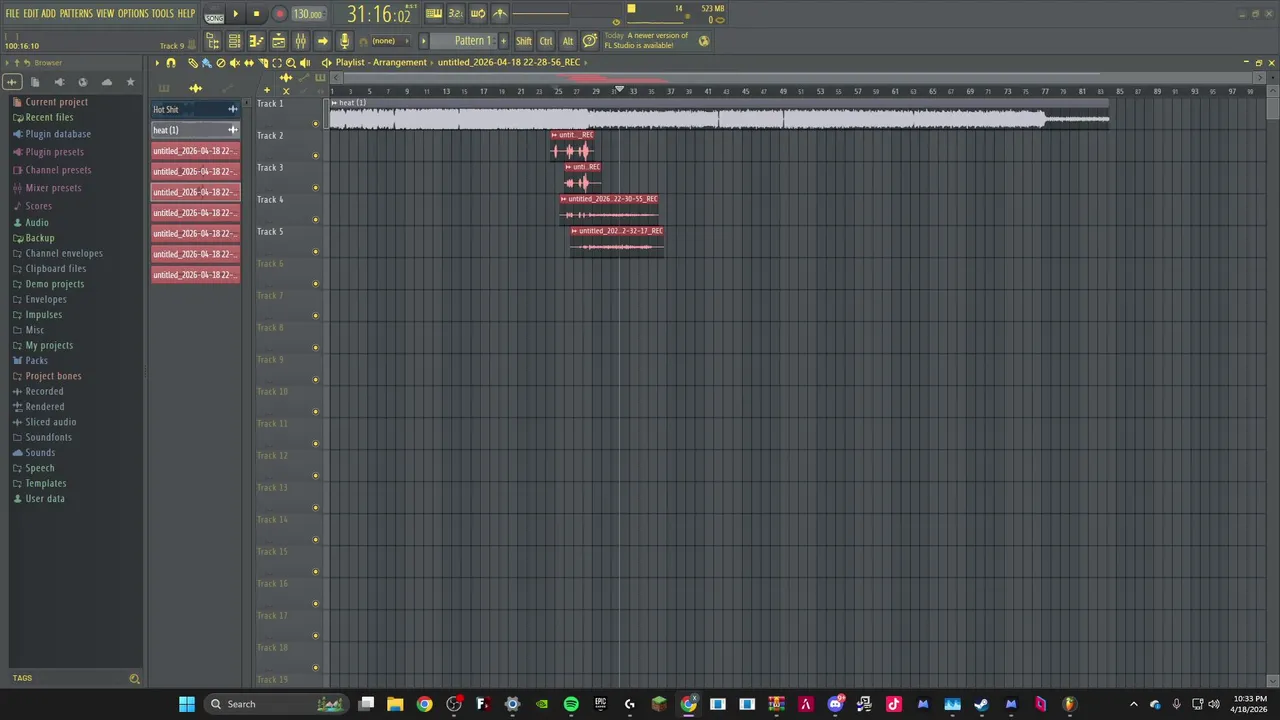Toggle countdown before recording
Image resolution: width=1280 pixels, height=720 pixels.
[455, 14]
